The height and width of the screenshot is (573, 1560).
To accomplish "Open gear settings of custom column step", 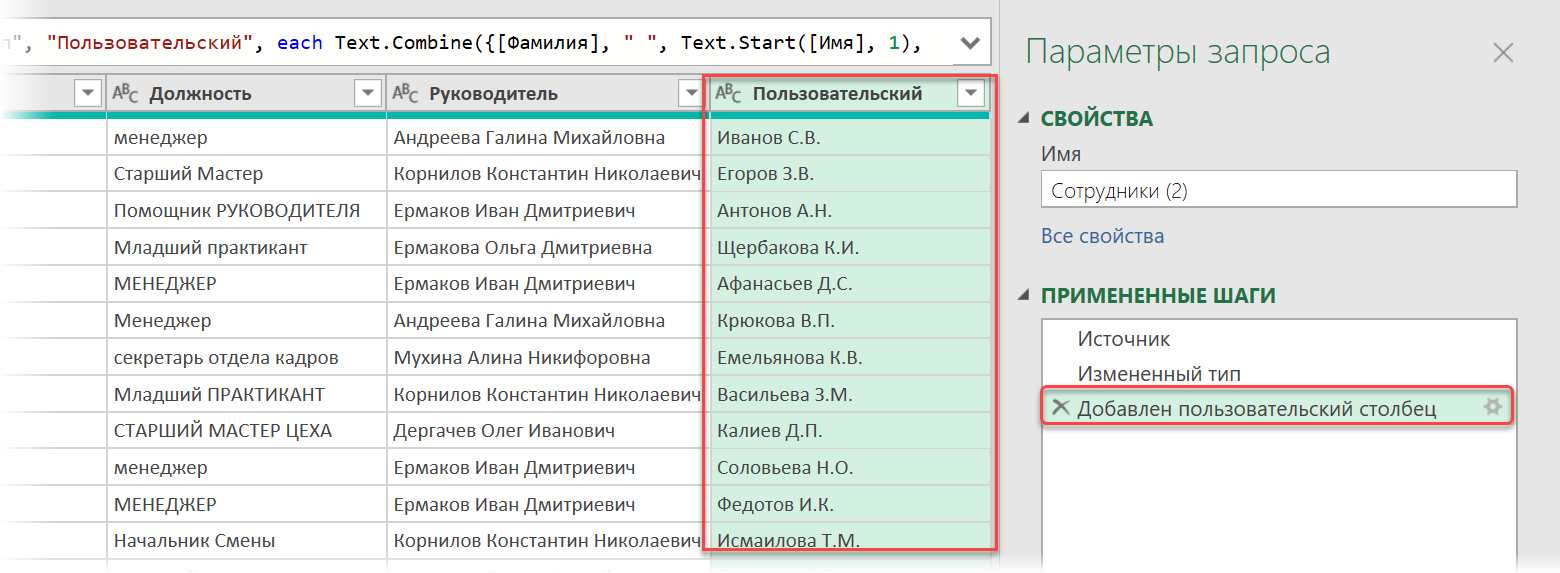I will [x=1493, y=407].
